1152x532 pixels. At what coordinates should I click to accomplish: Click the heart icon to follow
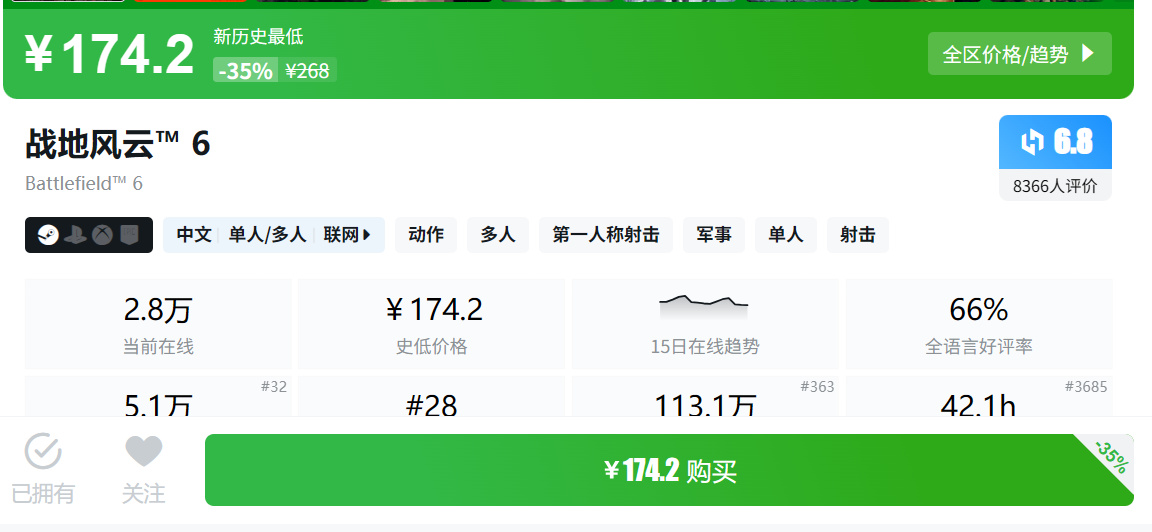click(x=143, y=451)
